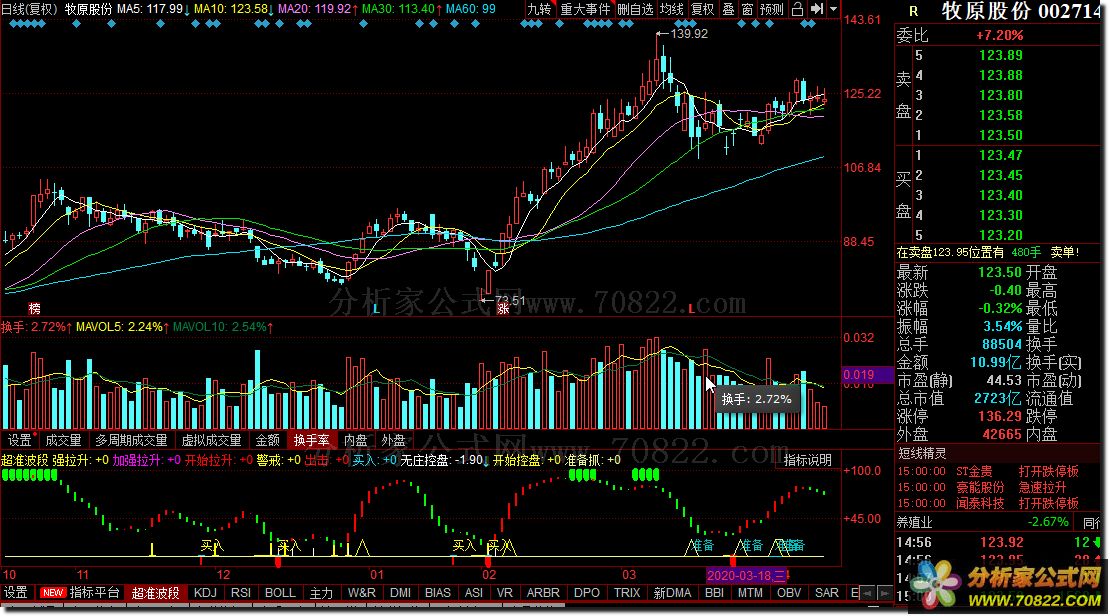Toggle the 窗 window button

(x=748, y=9)
